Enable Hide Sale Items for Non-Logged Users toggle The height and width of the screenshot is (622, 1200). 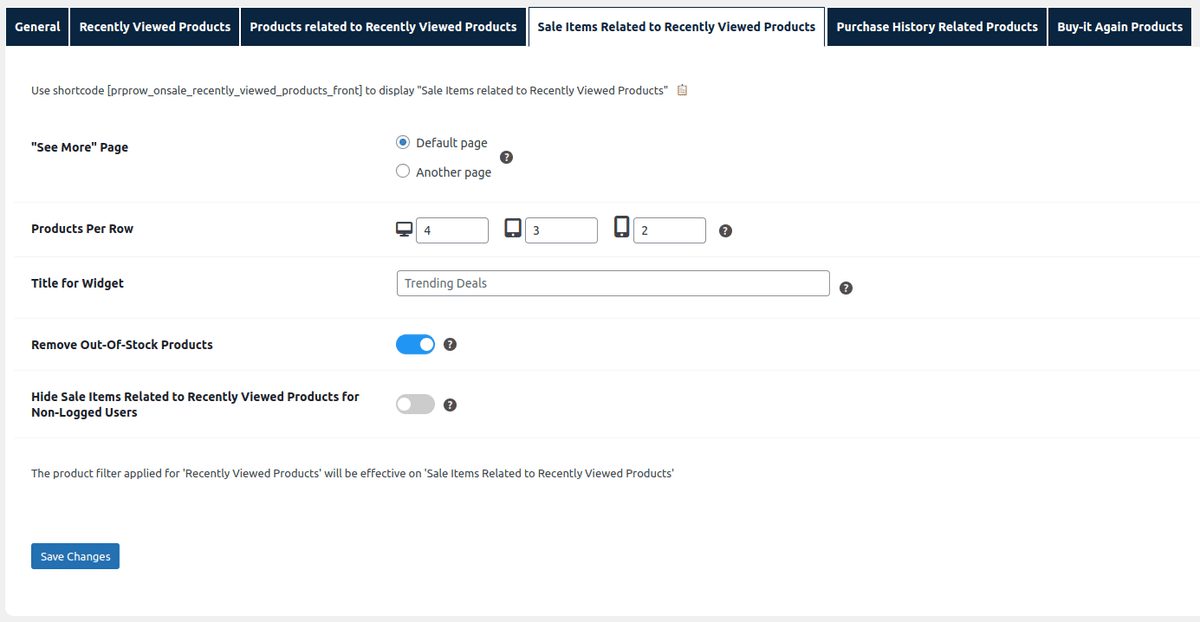[416, 404]
